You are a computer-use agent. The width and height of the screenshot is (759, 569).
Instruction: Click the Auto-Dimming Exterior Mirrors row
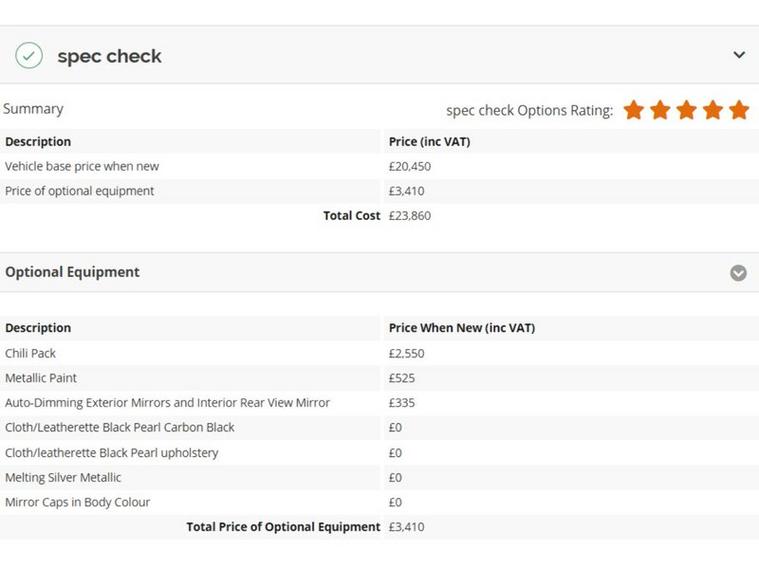380,403
